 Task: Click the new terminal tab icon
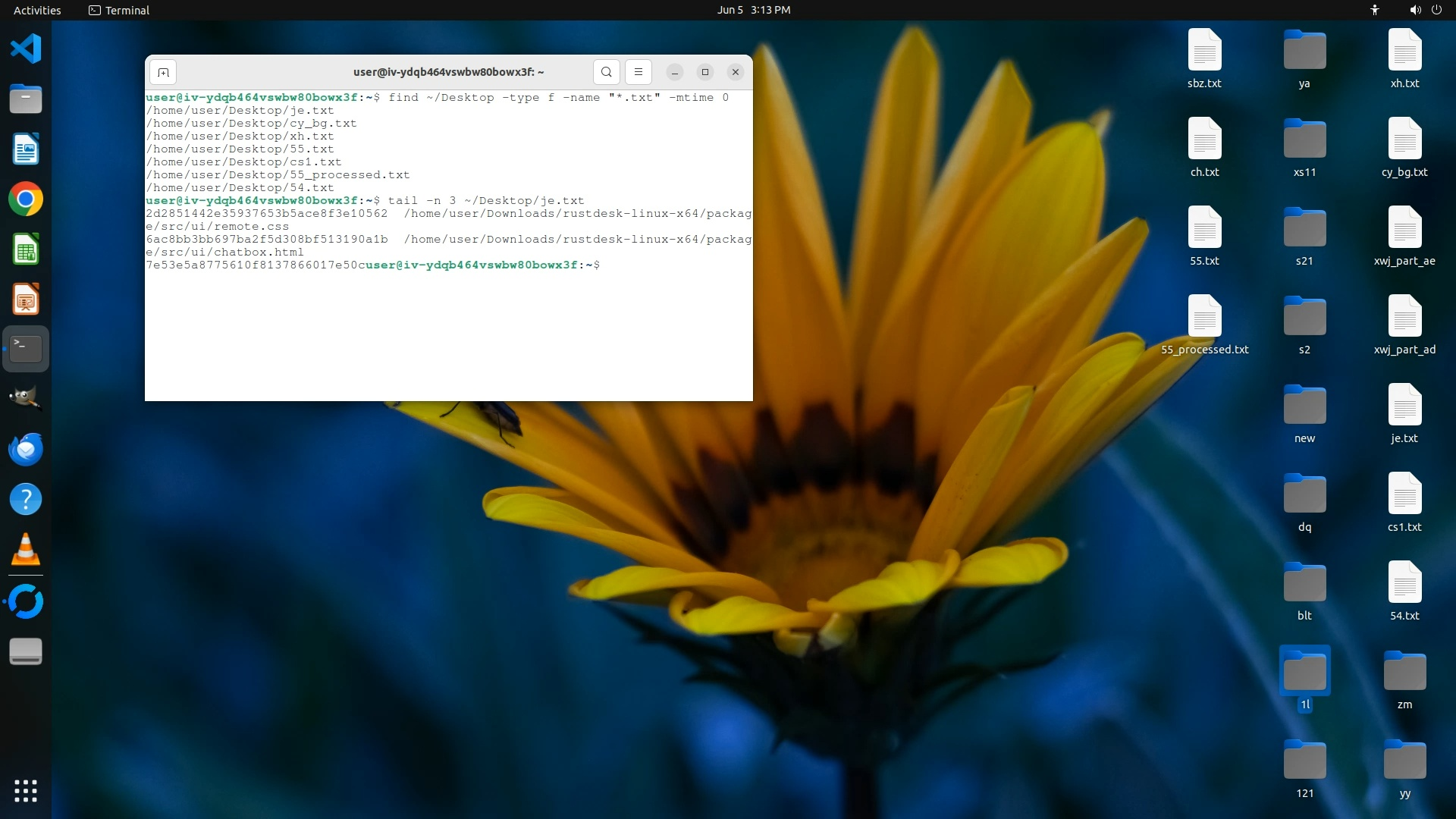coord(163,72)
